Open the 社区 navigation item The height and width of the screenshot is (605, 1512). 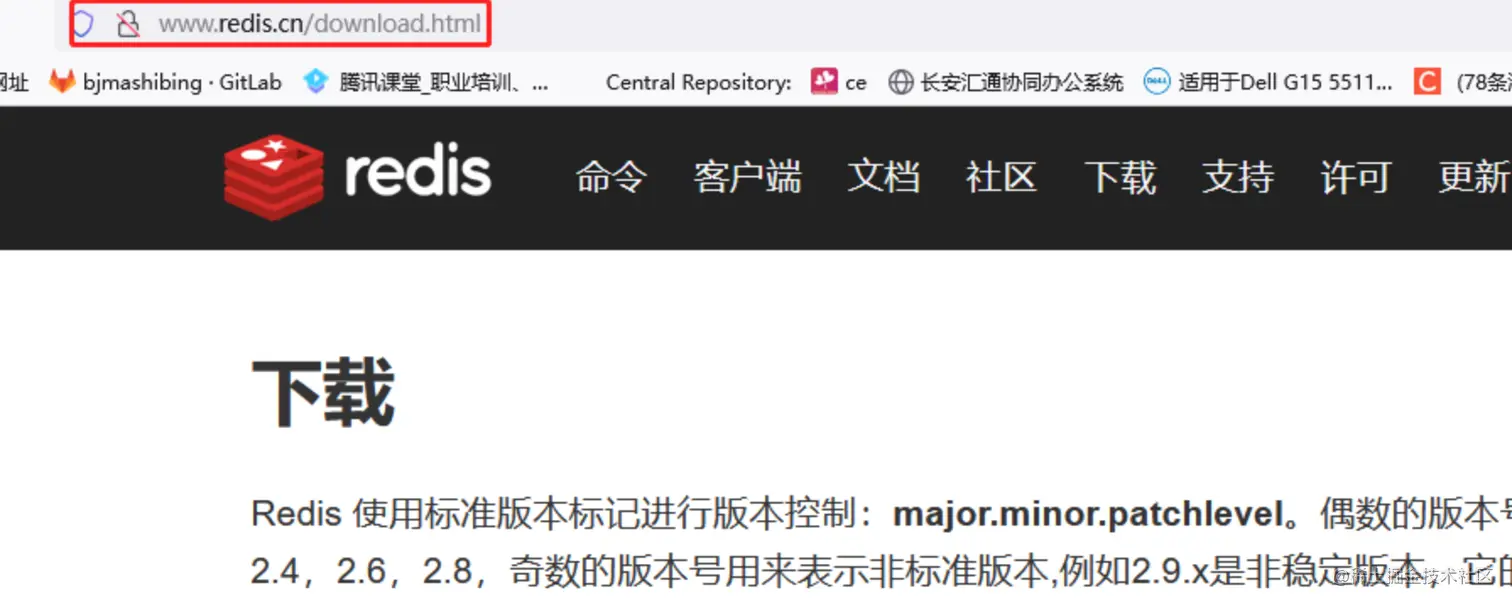coord(1001,177)
